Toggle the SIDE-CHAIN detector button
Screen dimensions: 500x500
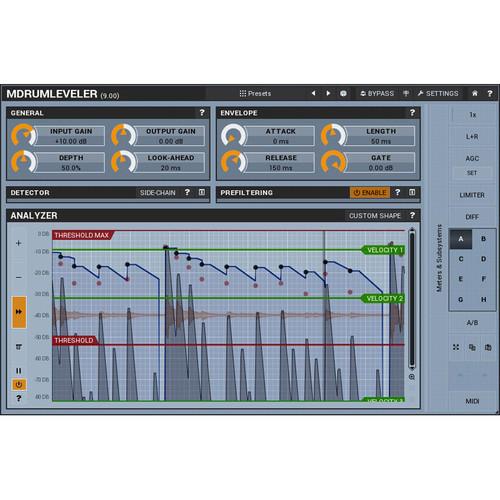(x=158, y=193)
